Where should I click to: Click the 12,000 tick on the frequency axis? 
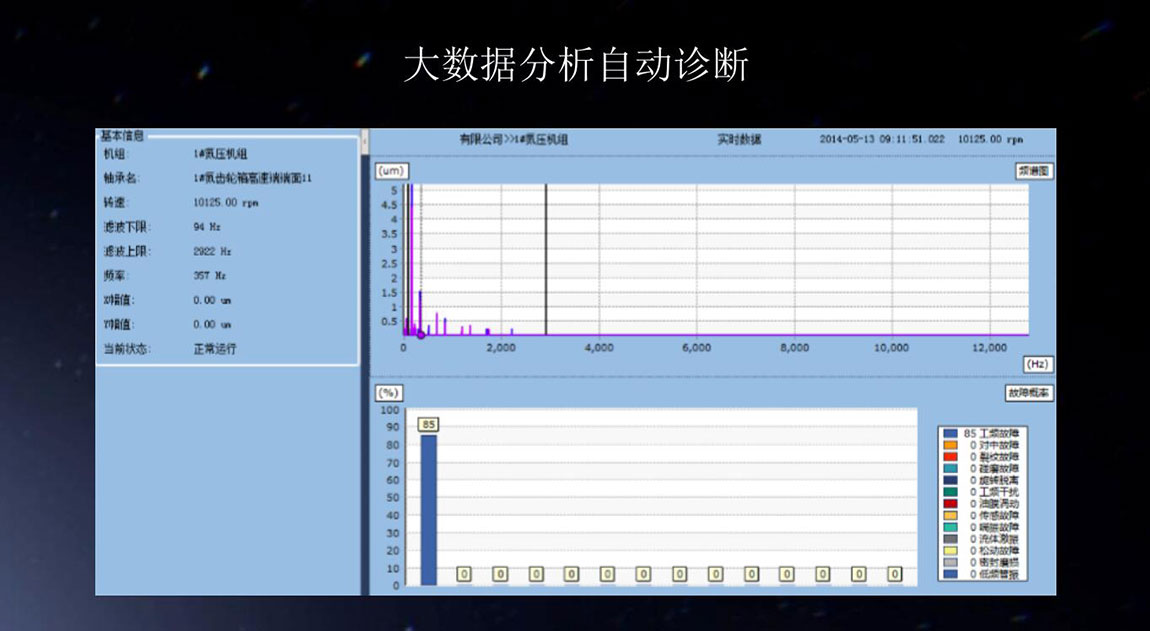(989, 348)
